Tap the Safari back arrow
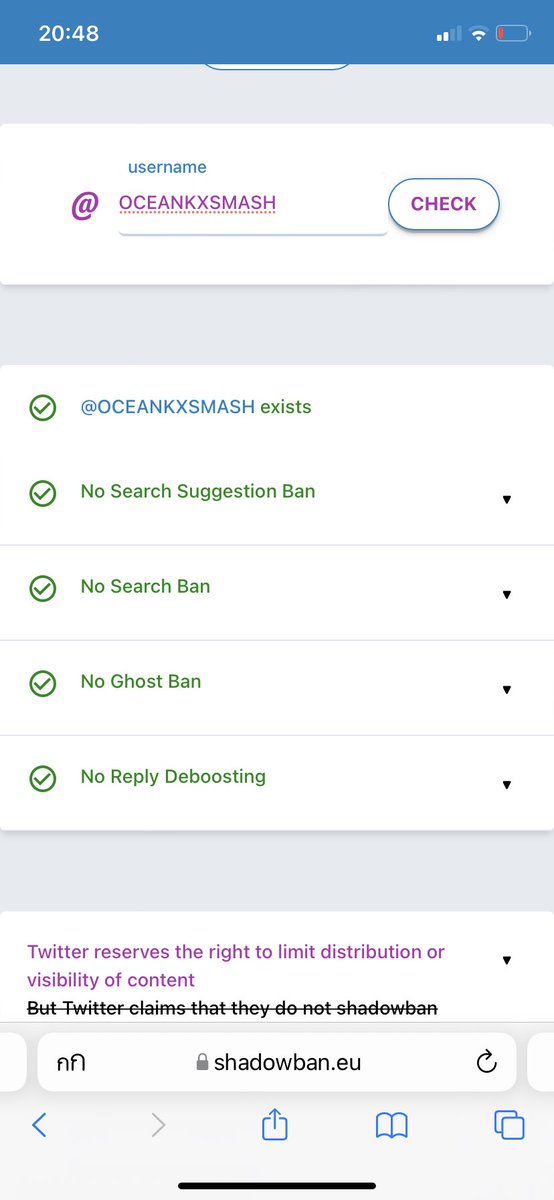The width and height of the screenshot is (554, 1200). [39, 1125]
